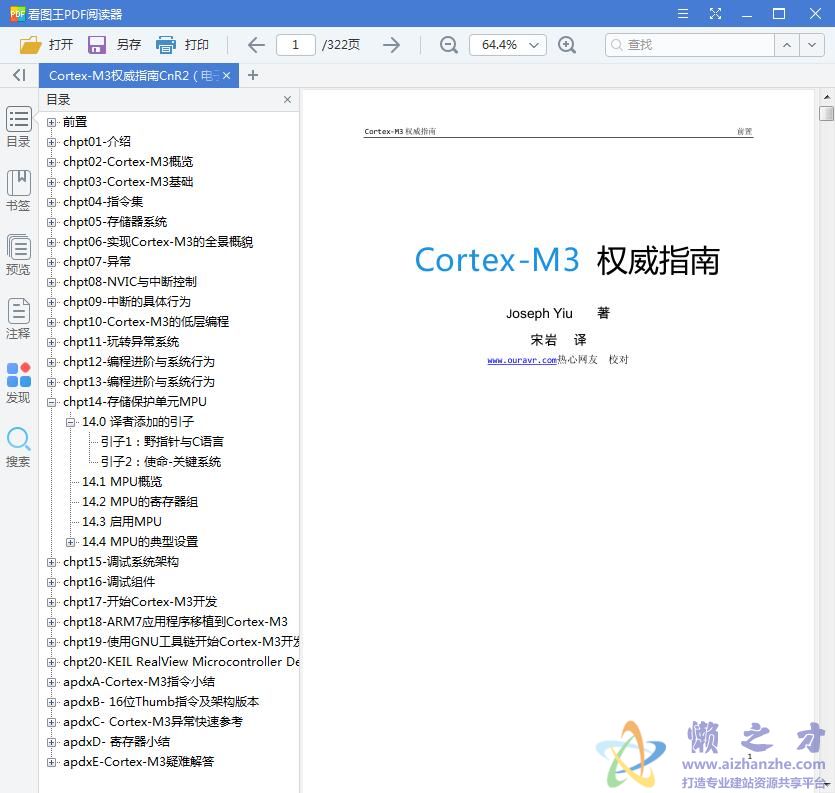The width and height of the screenshot is (835, 793).
Task: Collapse the chpt14-存储保护单元MPU tree node
Action: 51,401
